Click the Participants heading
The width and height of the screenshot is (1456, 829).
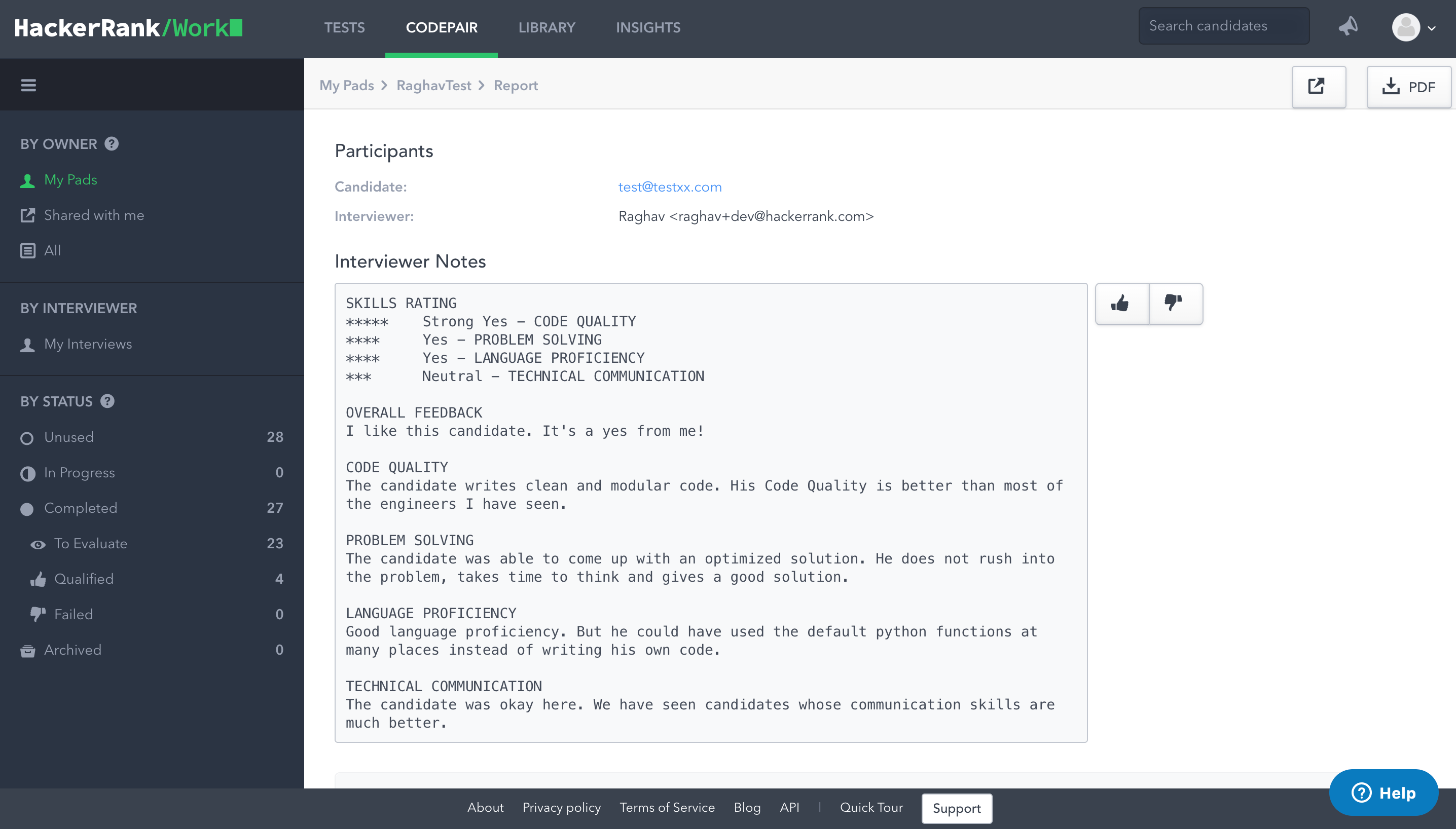coord(383,152)
